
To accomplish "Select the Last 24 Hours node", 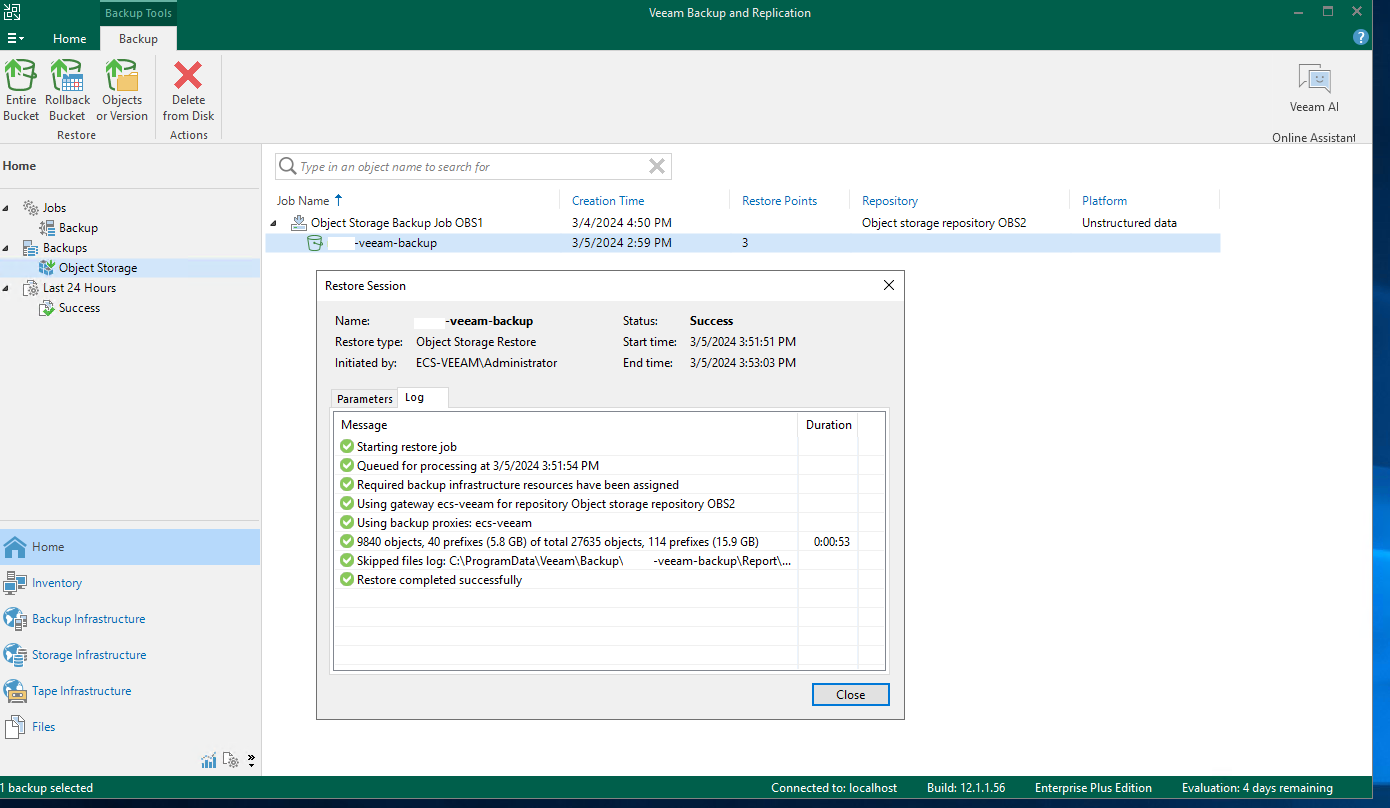I will pos(79,288).
